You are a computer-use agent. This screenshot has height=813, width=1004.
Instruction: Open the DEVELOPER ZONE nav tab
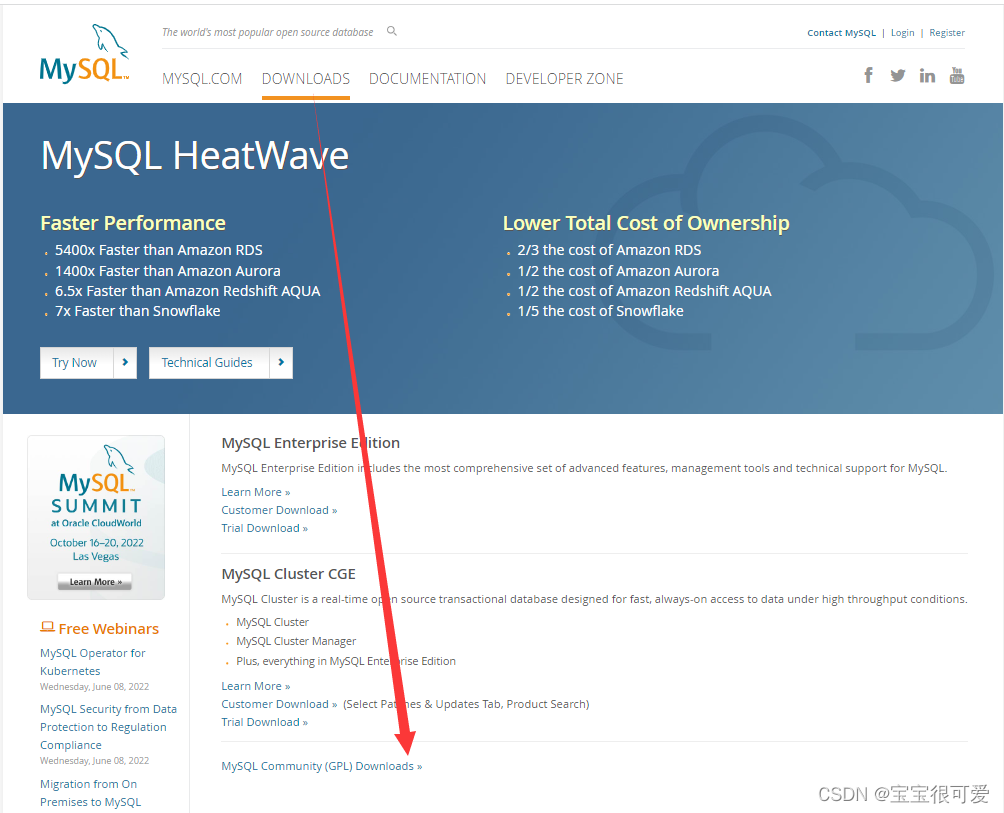pos(564,79)
